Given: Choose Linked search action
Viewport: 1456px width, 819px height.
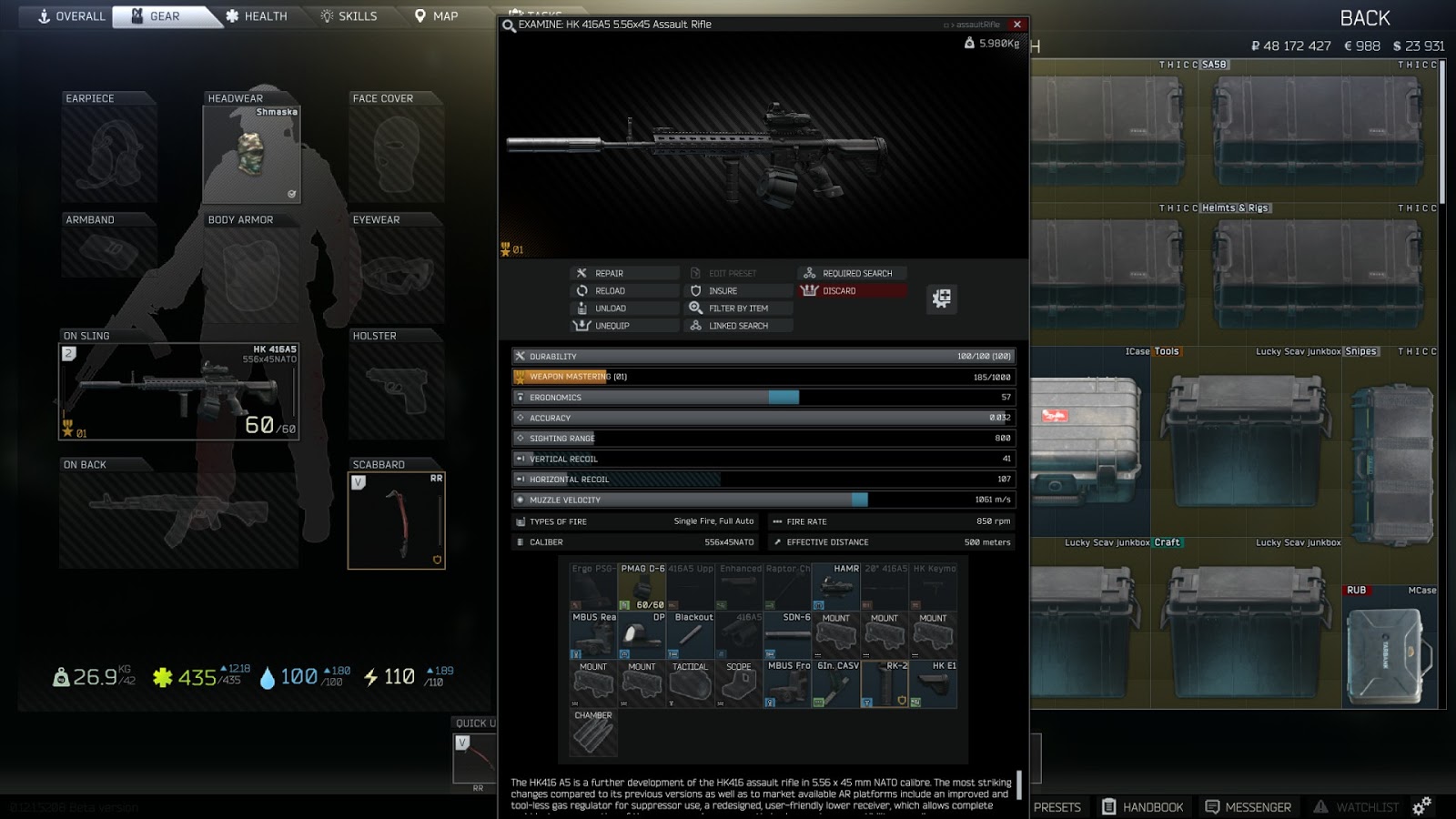Looking at the screenshot, I should click(x=739, y=326).
